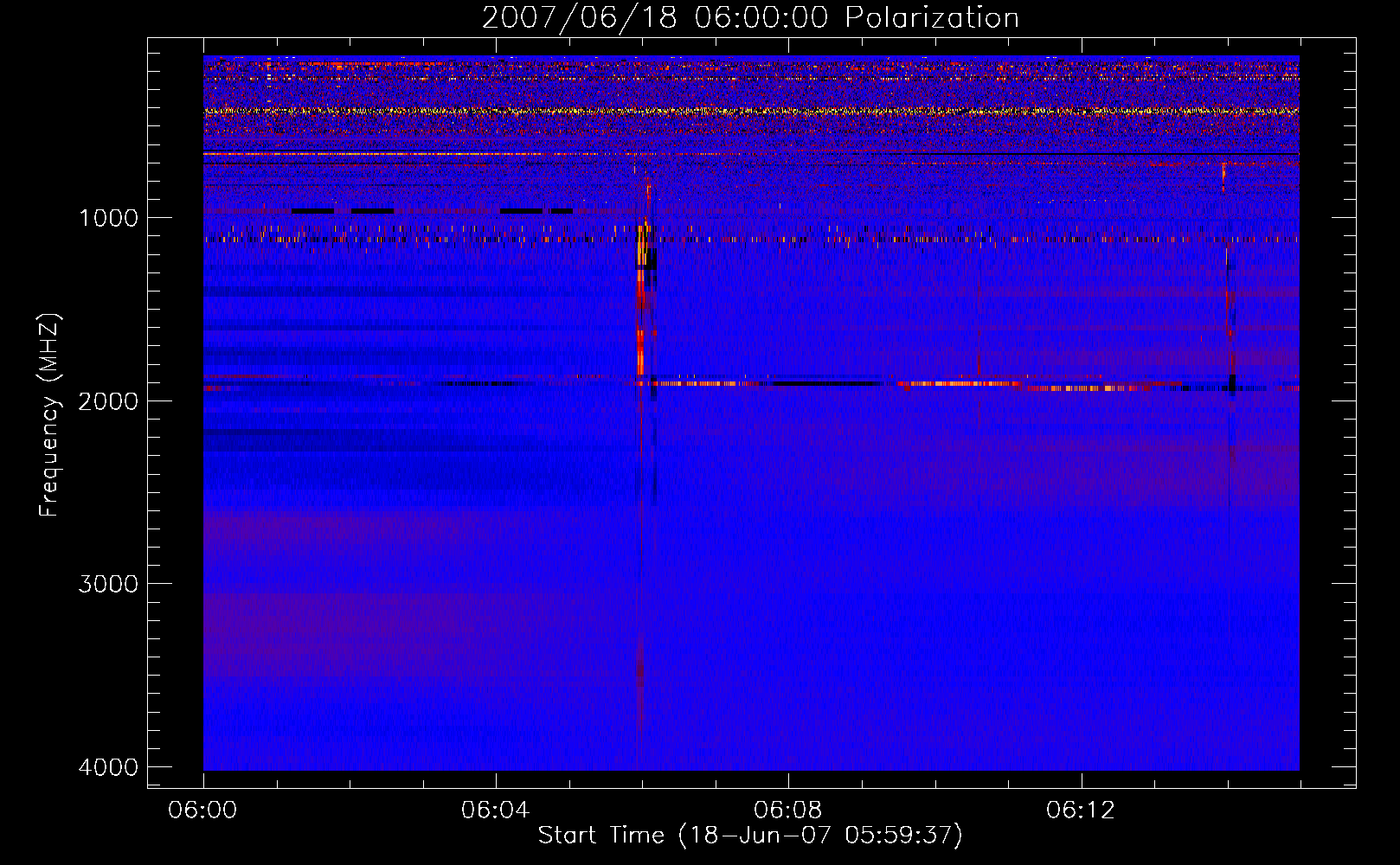Click the "Frequency (MHZ)" y-axis label

click(49, 415)
